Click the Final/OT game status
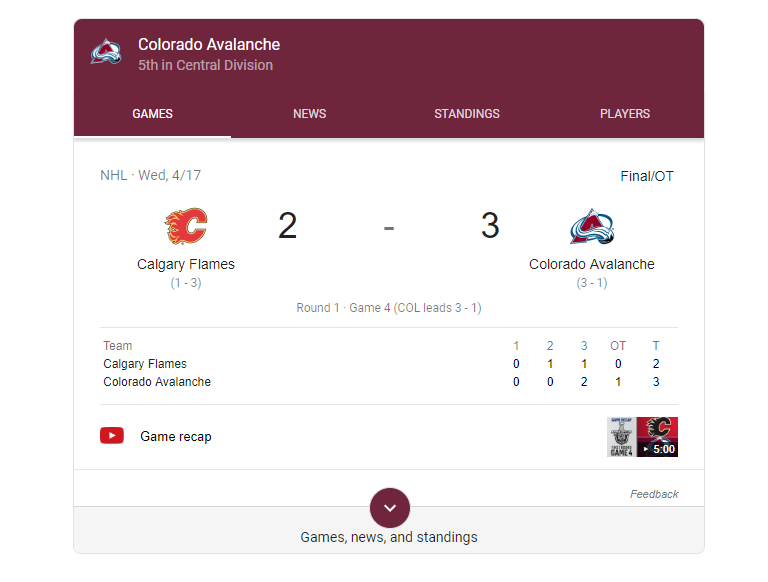 pos(647,176)
